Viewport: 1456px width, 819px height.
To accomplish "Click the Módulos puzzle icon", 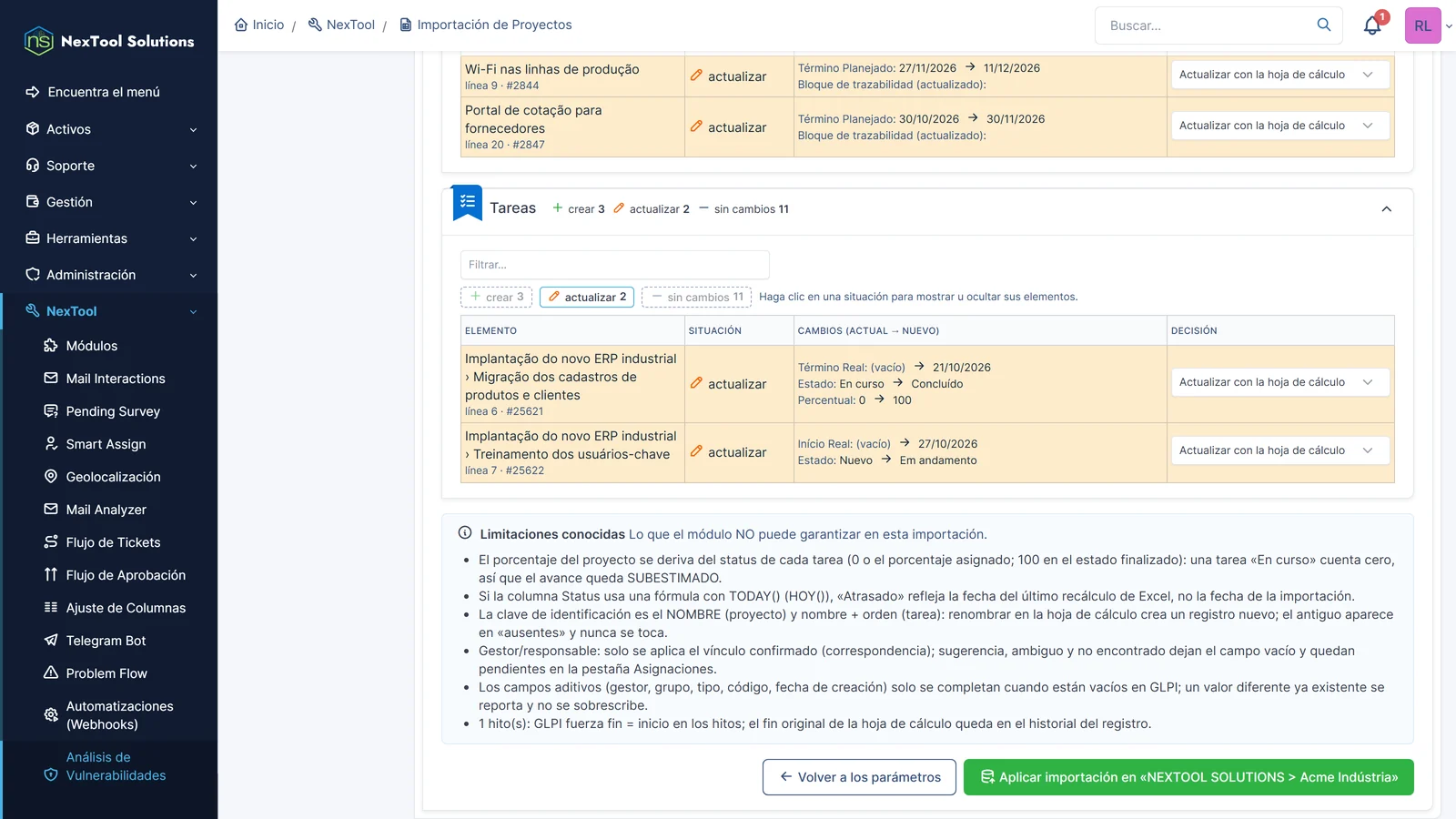I will pos(51,346).
